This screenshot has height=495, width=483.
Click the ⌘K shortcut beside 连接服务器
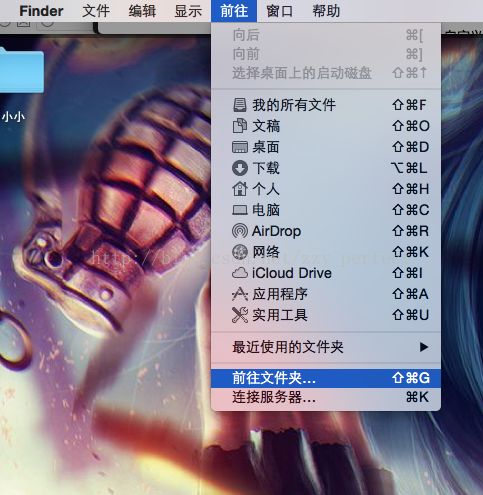coord(417,397)
